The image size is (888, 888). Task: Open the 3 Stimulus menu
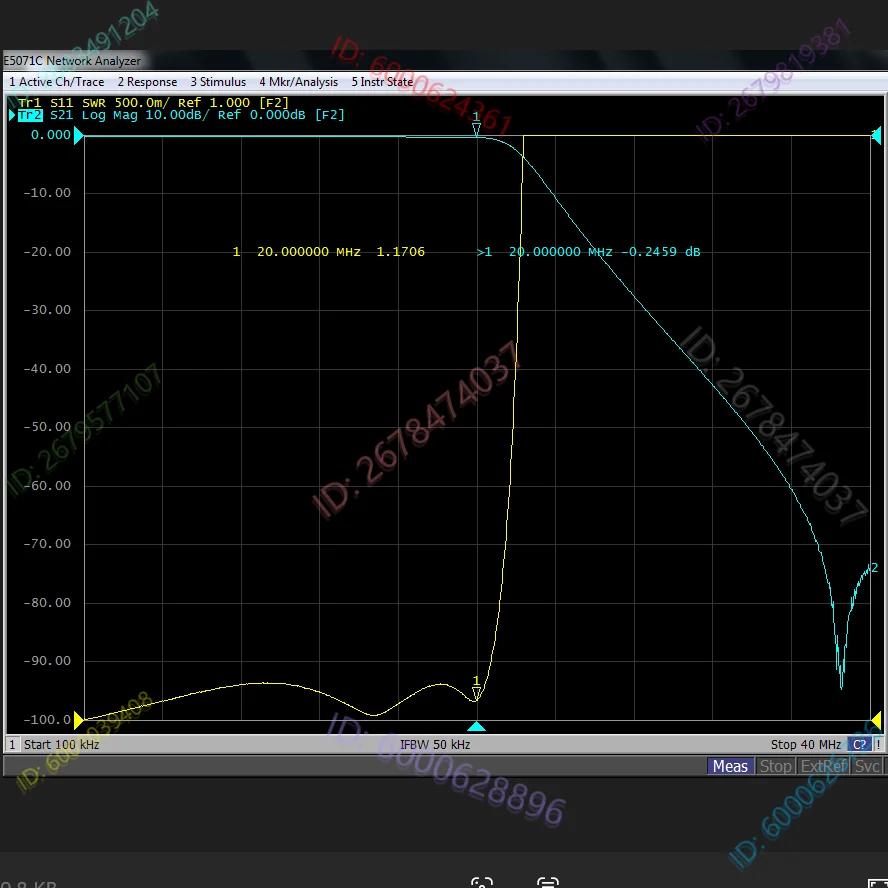point(218,82)
